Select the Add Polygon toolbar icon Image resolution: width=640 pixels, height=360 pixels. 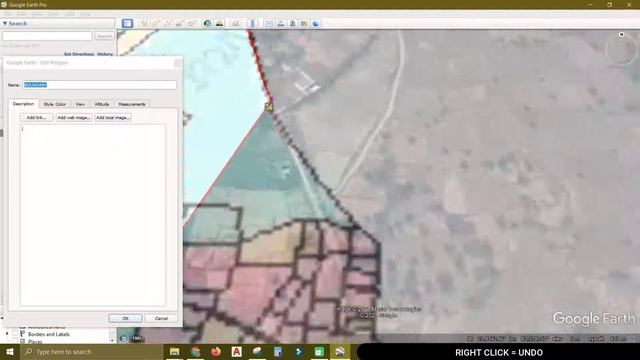click(x=156, y=23)
